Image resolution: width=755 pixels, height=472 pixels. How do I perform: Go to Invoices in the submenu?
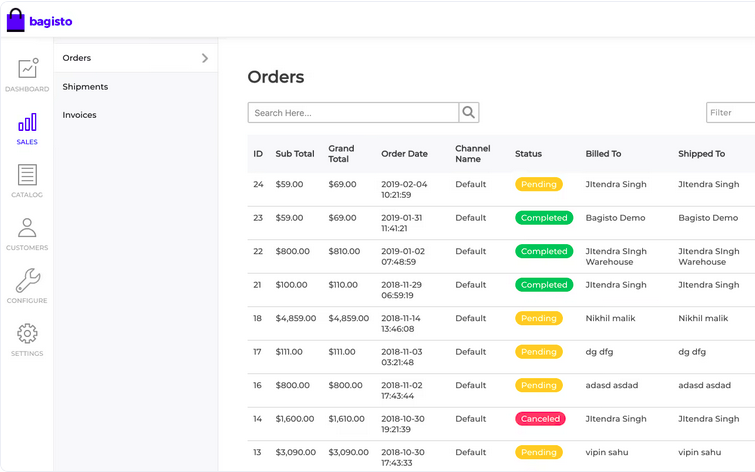(80, 115)
